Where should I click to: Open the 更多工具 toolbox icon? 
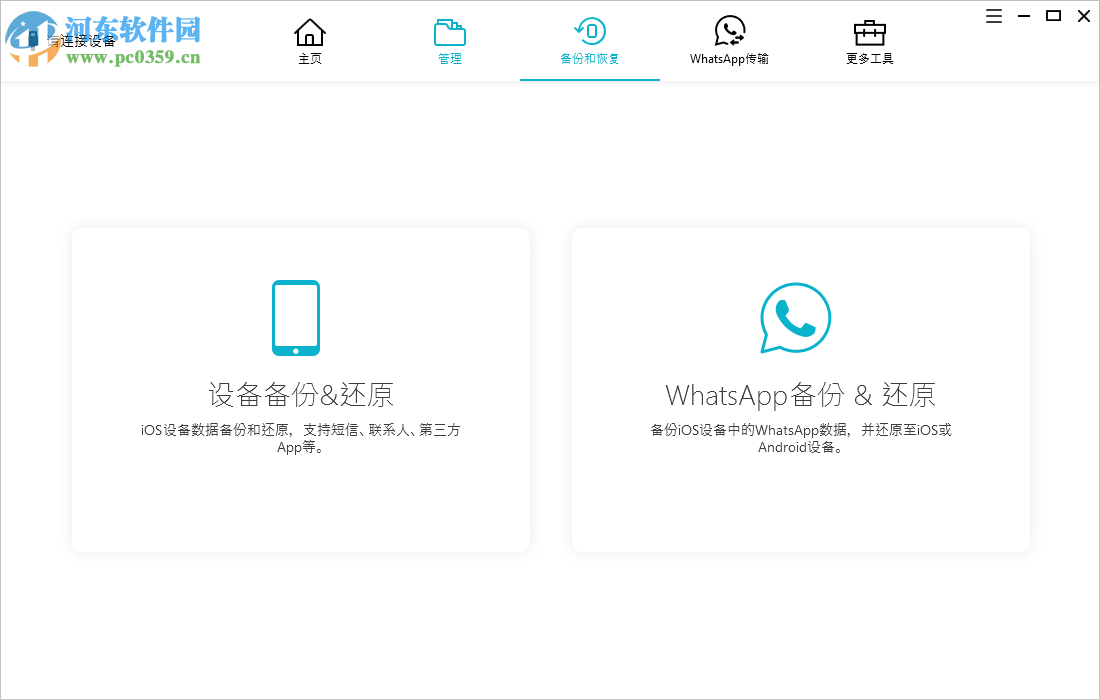[869, 31]
